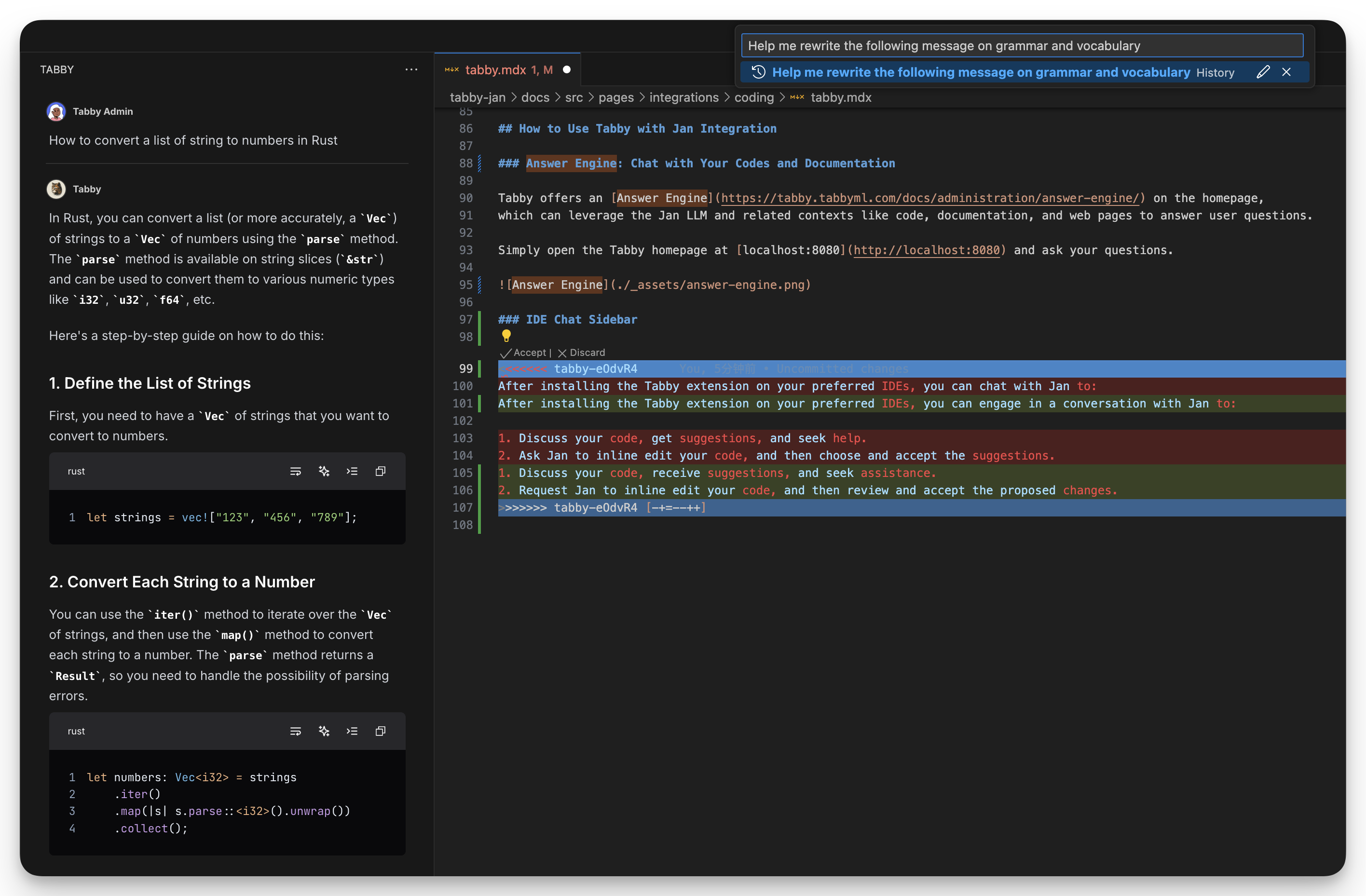Click the ./_assets/answer-engine.png image path

[710, 285]
